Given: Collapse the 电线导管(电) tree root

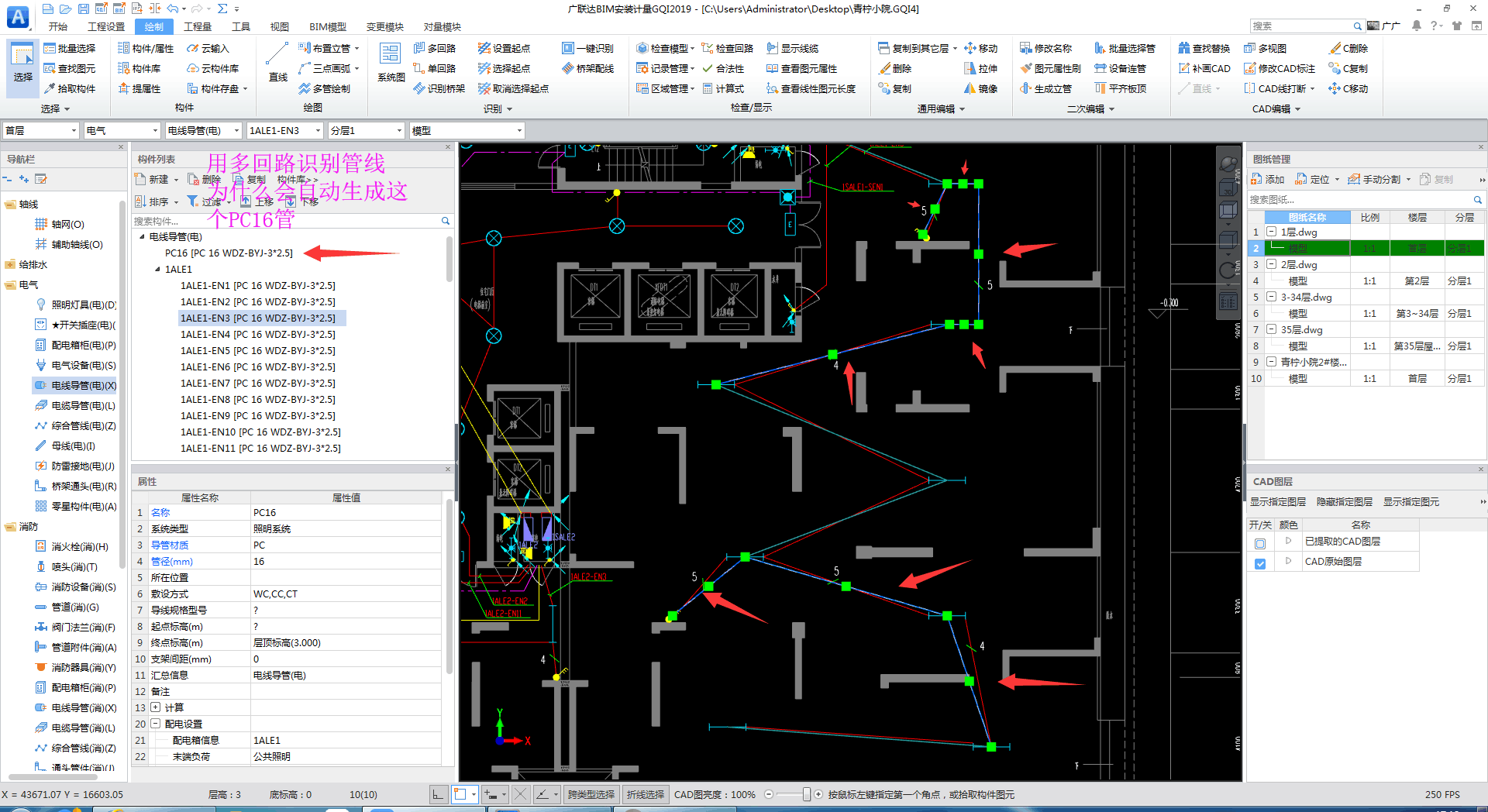Looking at the screenshot, I should 142,237.
